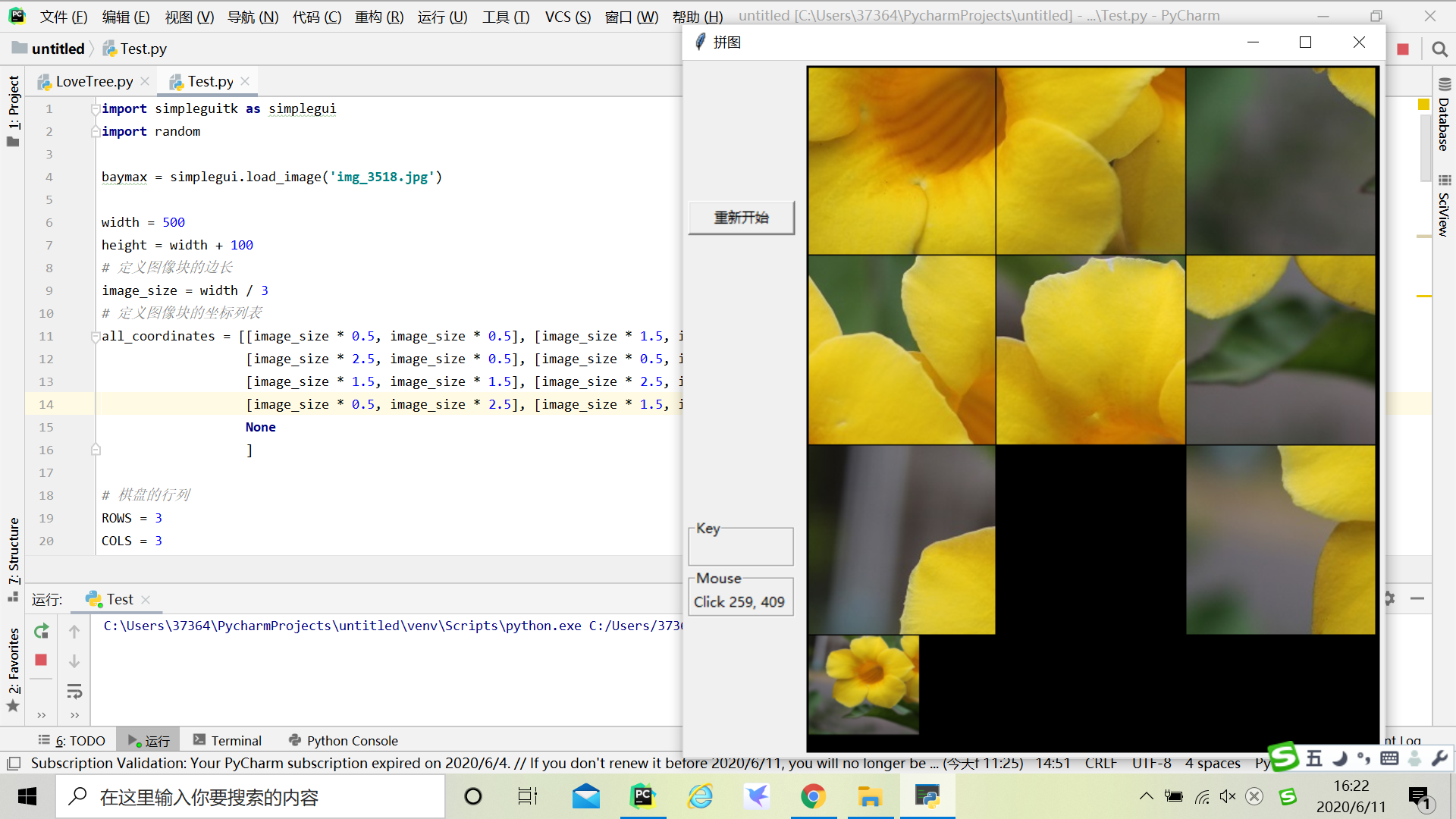Image resolution: width=1456 pixels, height=819 pixels.
Task: Collapse the import block fold marker
Action: point(96,109)
